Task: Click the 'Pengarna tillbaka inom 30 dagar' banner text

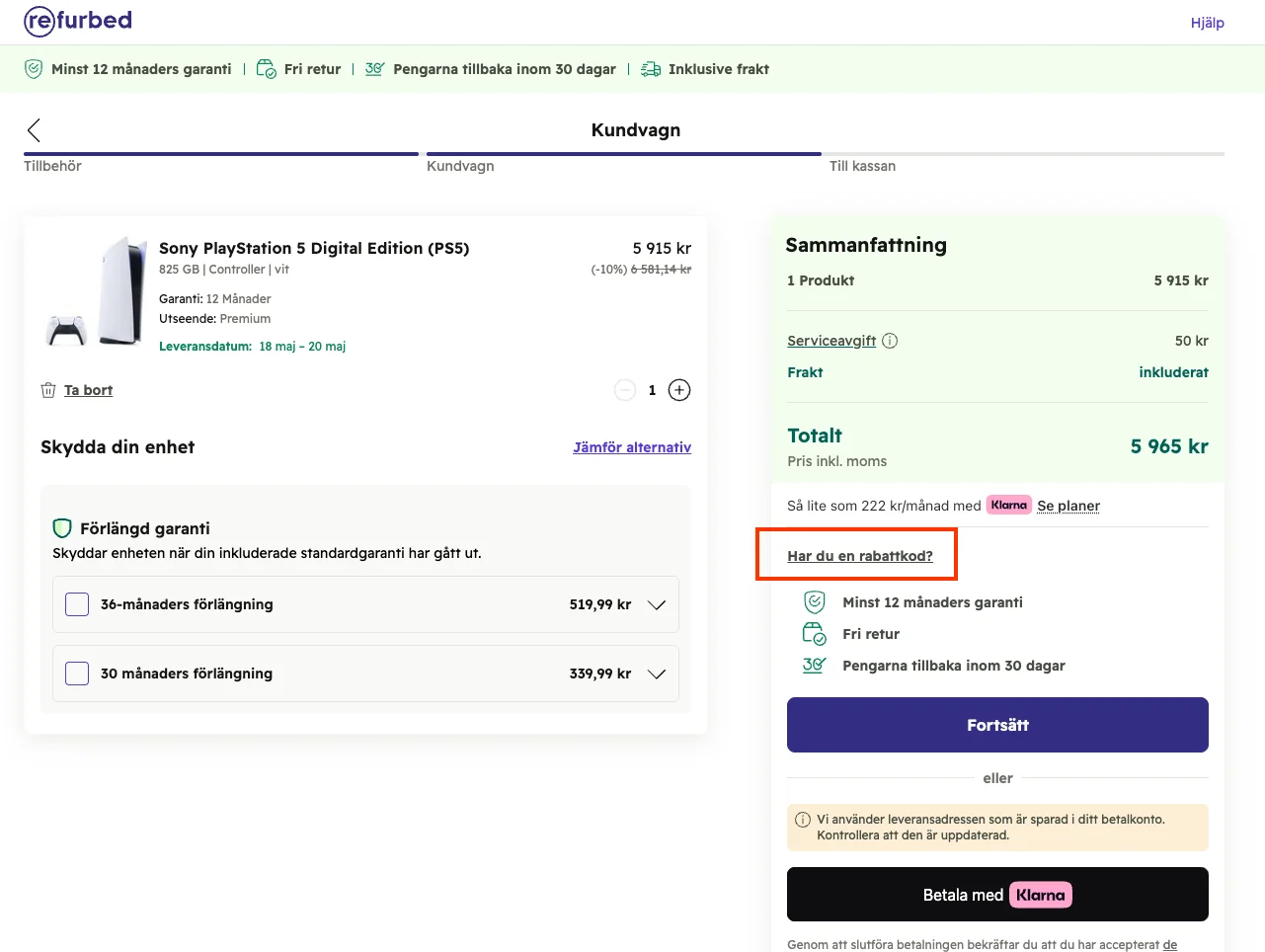Action: tap(505, 69)
